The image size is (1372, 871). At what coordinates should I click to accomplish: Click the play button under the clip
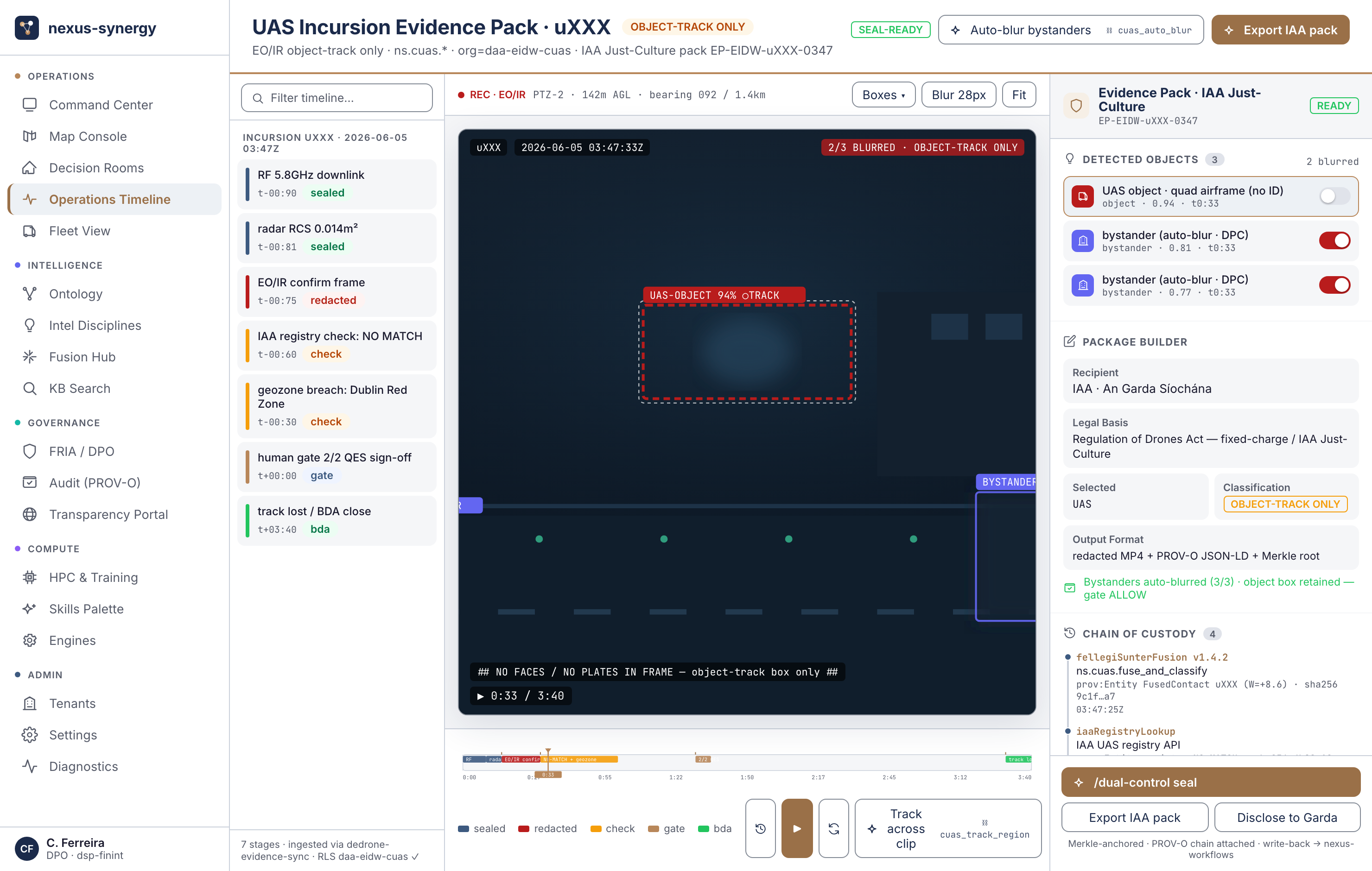pos(796,828)
